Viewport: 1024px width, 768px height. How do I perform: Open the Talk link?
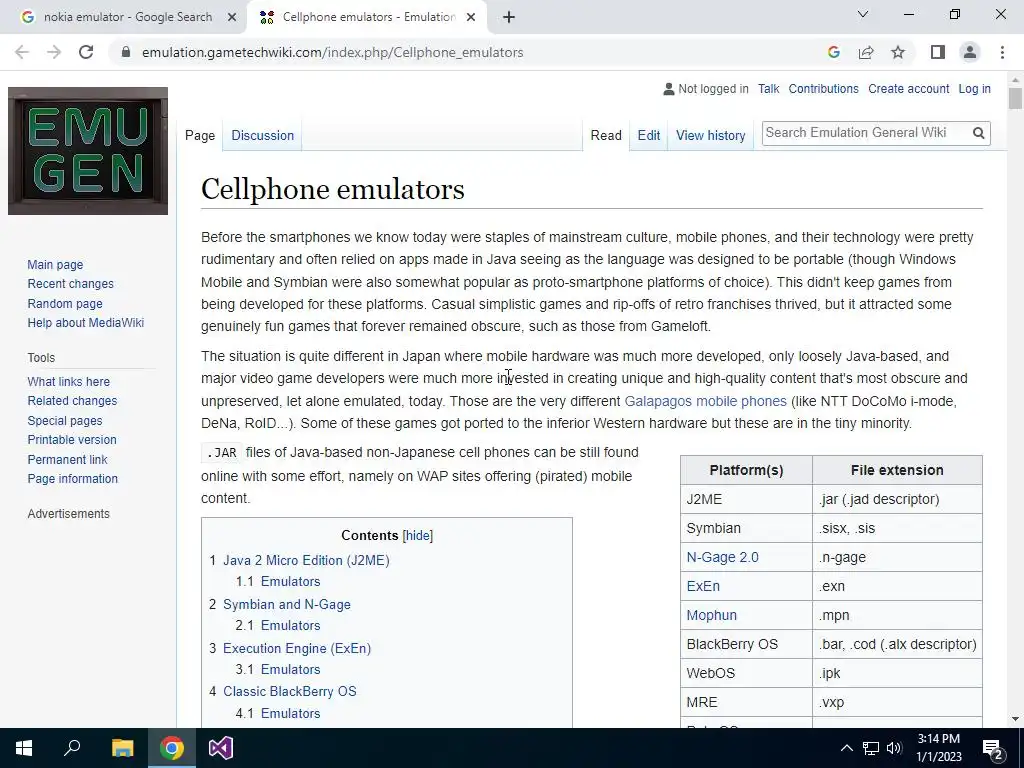[769, 89]
